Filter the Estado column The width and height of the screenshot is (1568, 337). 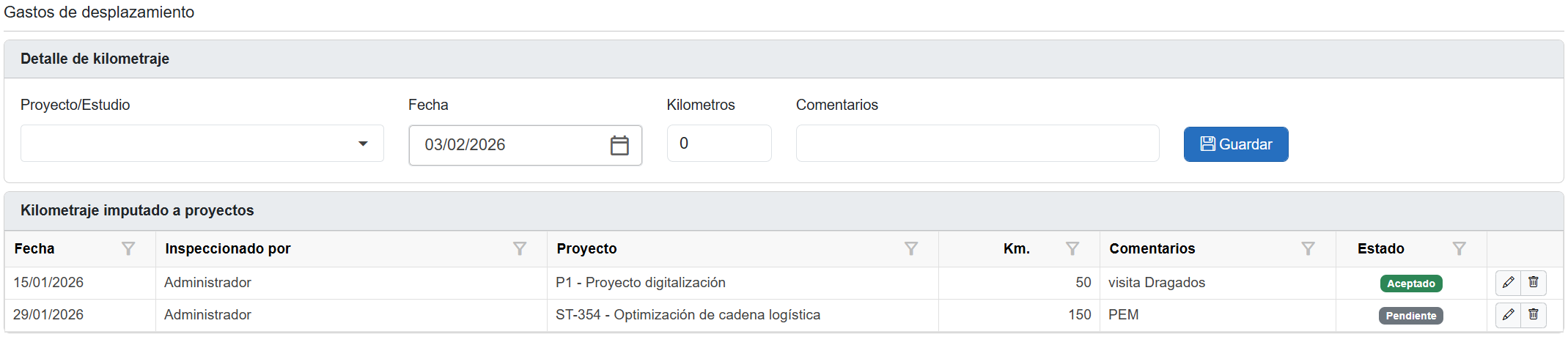click(1460, 249)
